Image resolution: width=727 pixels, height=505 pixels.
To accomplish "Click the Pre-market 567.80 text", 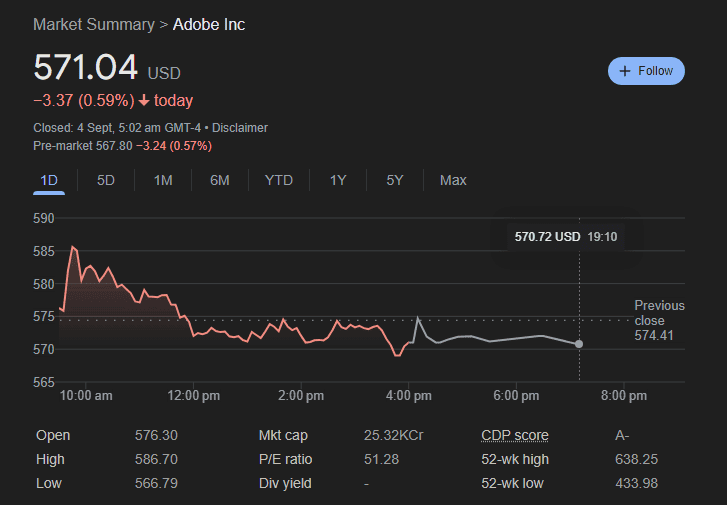I will 83,146.
